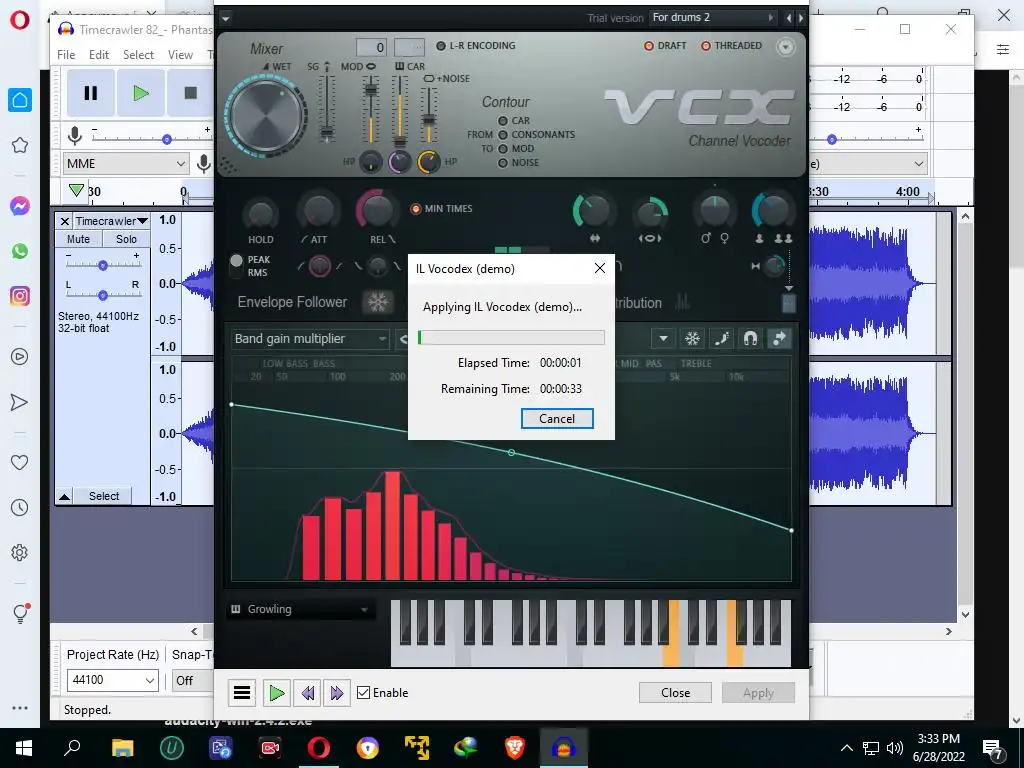This screenshot has width=1024, height=768.
Task: Adjust the Audacity recording volume slider
Action: (167, 139)
